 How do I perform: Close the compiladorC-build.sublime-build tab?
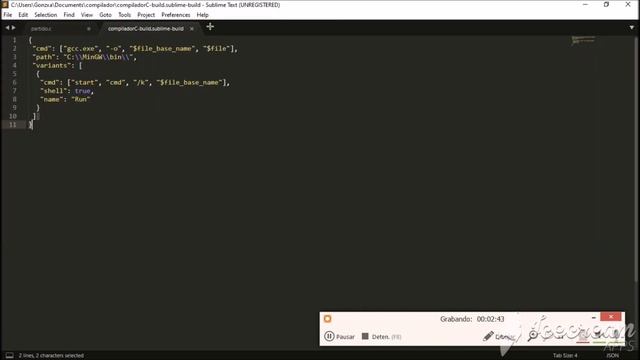[x=192, y=29]
